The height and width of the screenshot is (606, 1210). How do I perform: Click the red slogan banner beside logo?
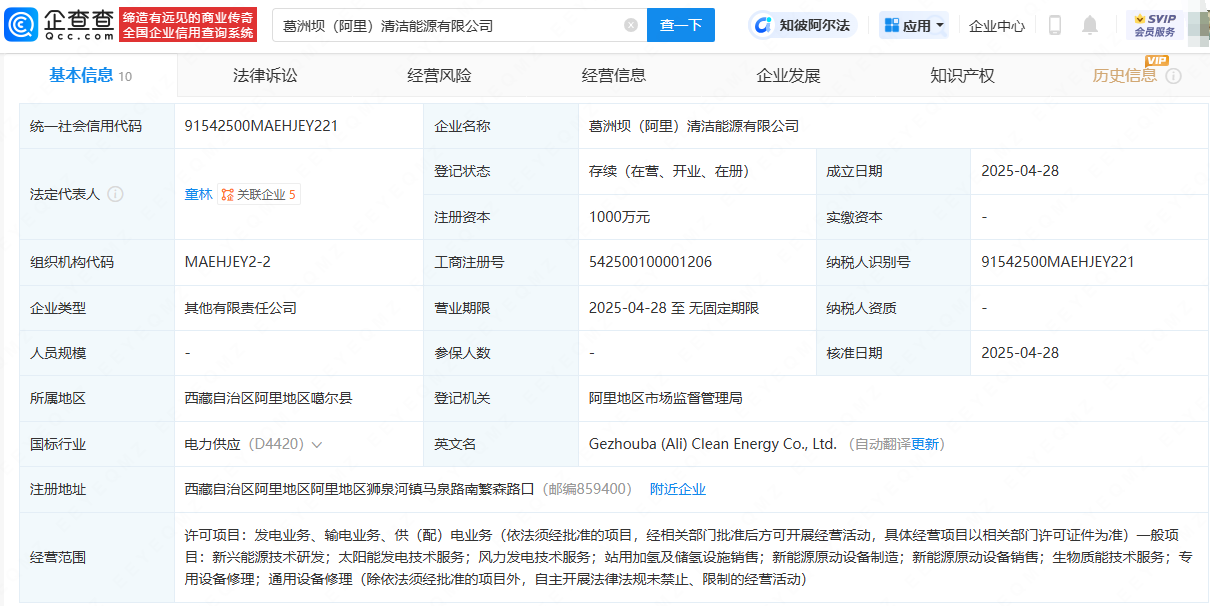pyautogui.click(x=188, y=25)
